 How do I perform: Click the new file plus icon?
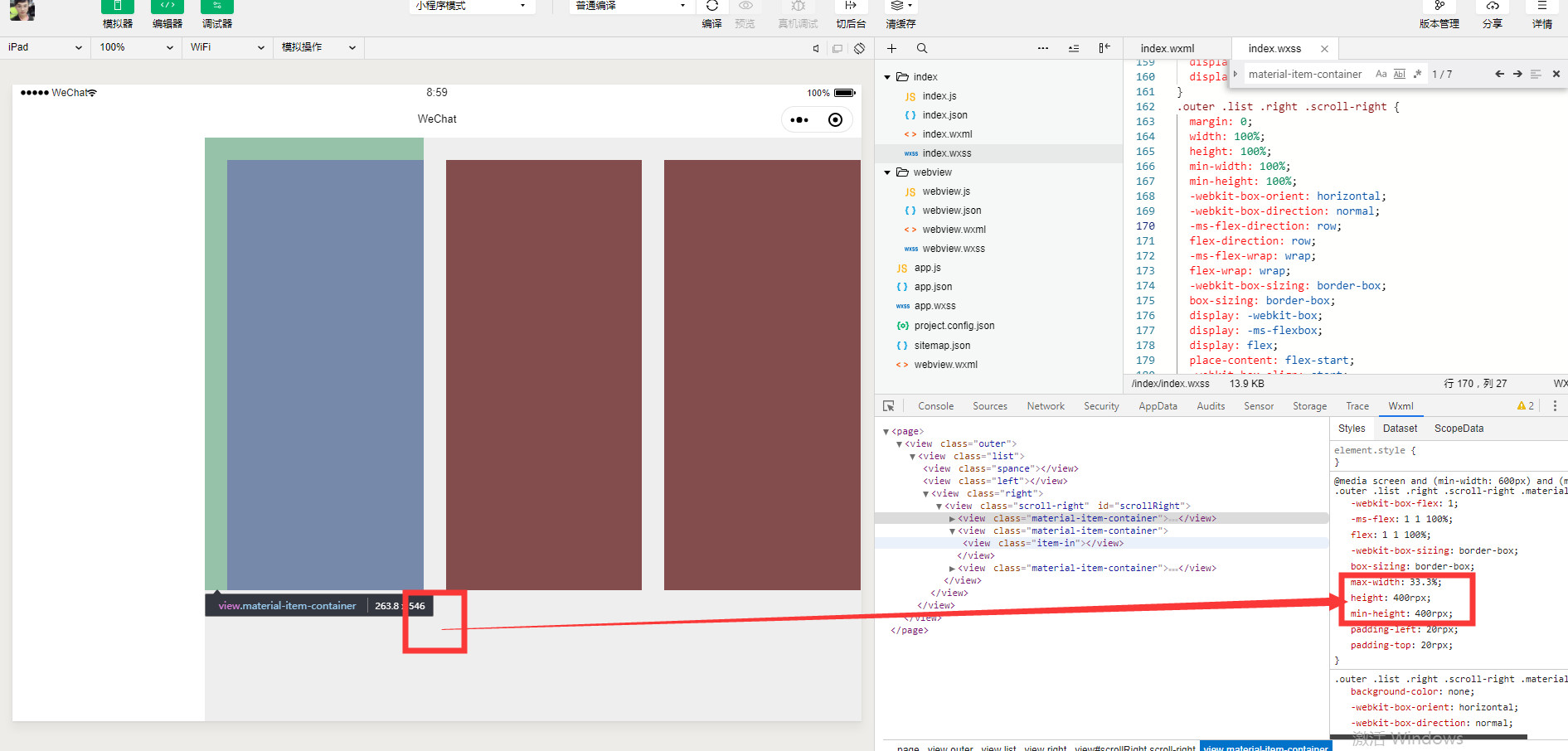coord(892,48)
